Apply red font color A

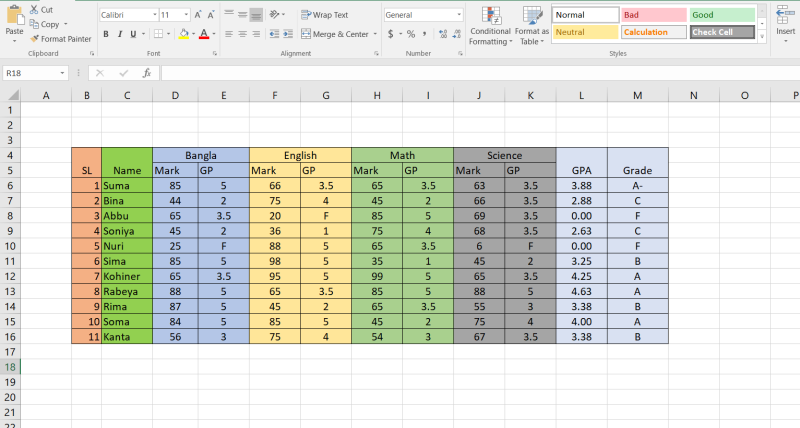[x=204, y=34]
